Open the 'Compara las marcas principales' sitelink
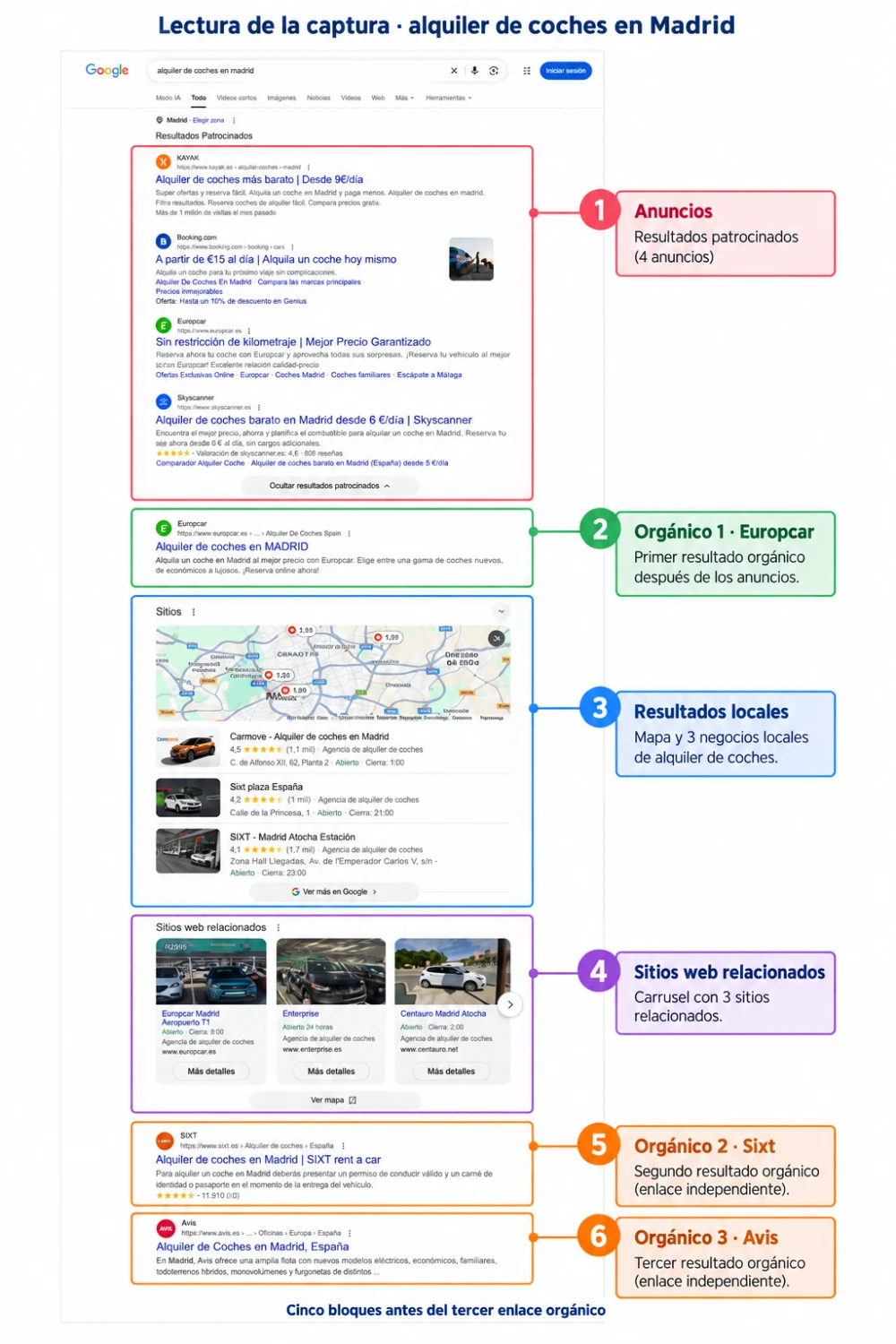Screen dimensions: 896x1344 [309, 282]
